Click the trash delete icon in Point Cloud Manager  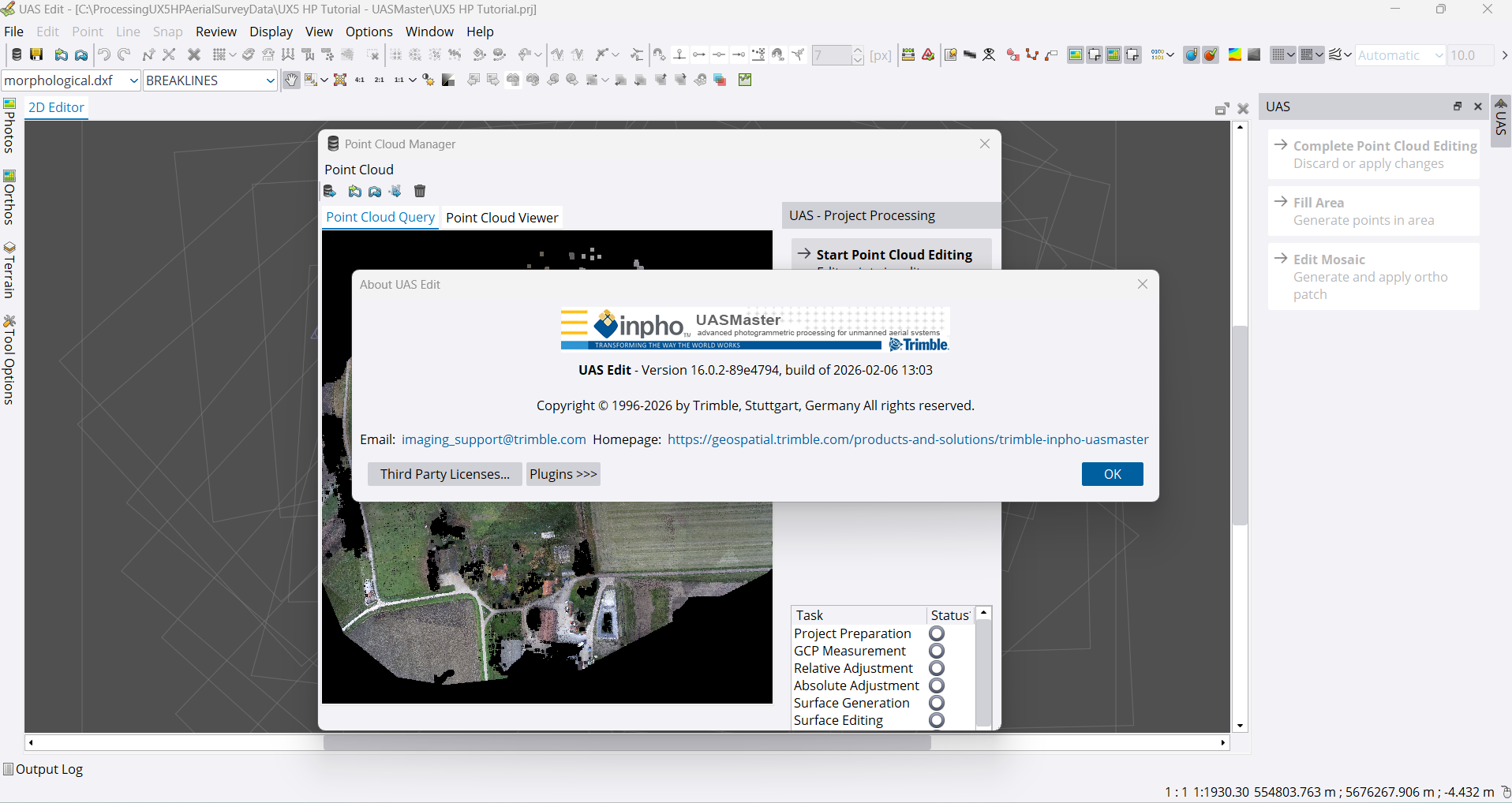420,191
